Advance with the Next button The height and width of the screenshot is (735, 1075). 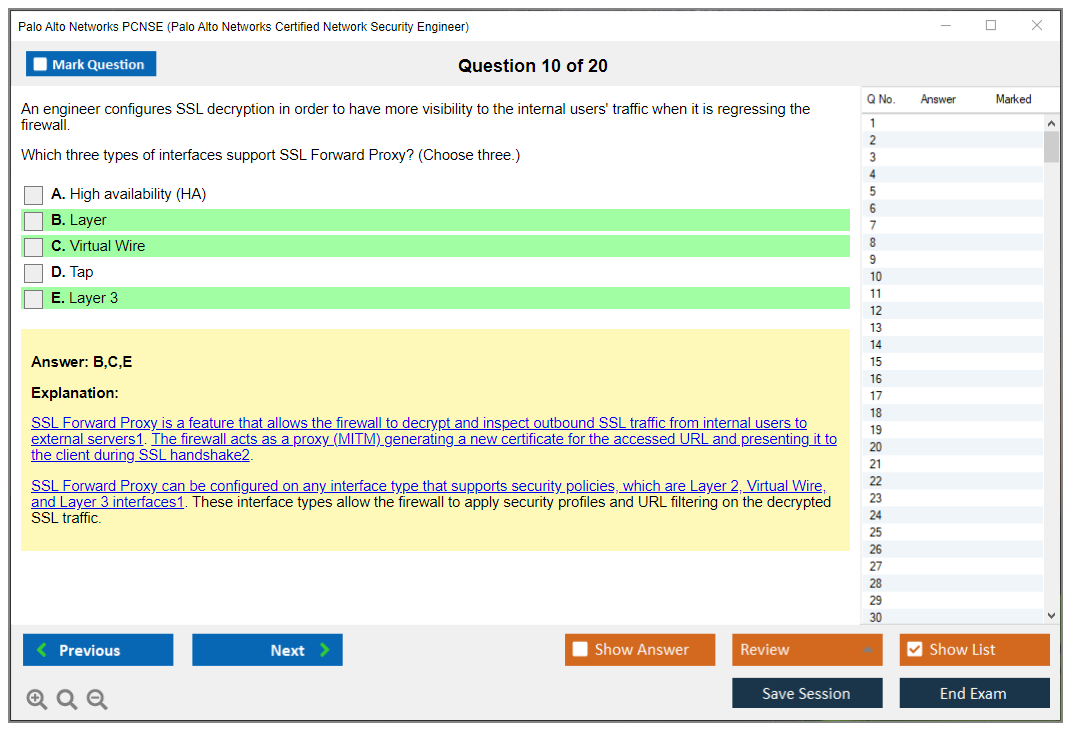coord(267,650)
